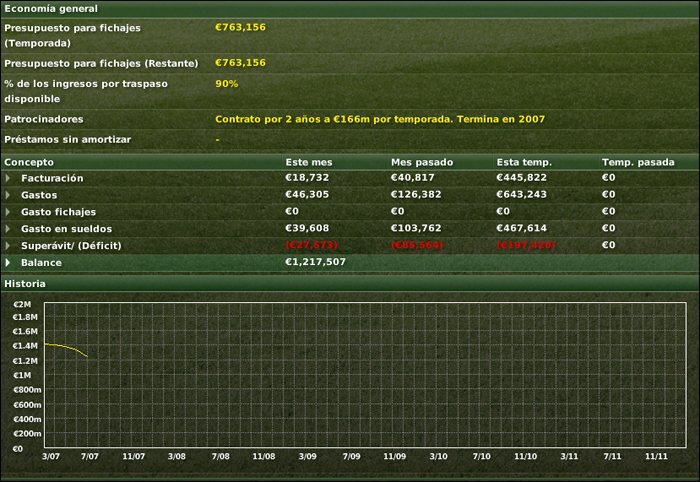Screen dimensions: 700x482
Task: Click Gastos last month value €126,382
Action: 416,195
